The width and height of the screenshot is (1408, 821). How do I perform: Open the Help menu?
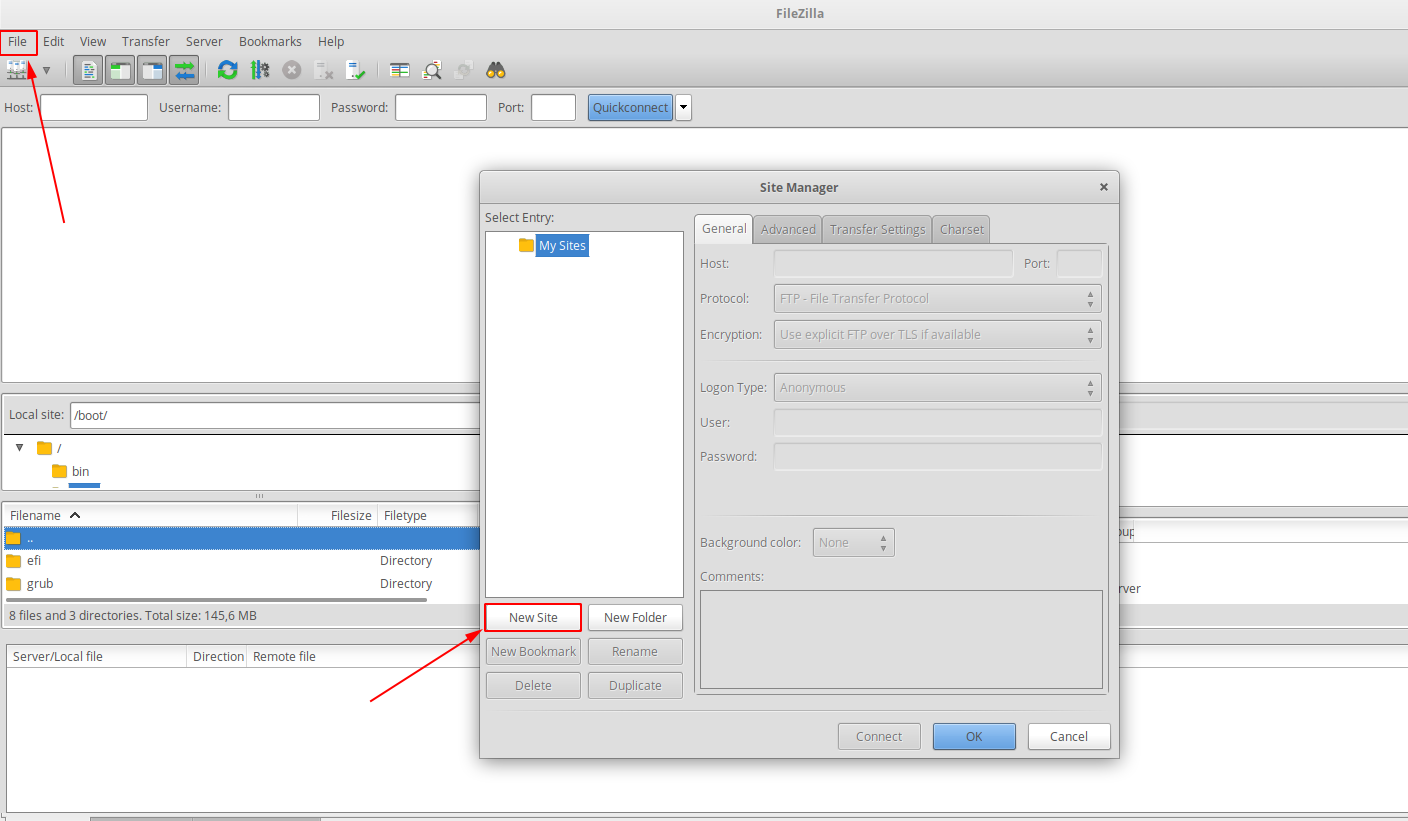(x=331, y=41)
